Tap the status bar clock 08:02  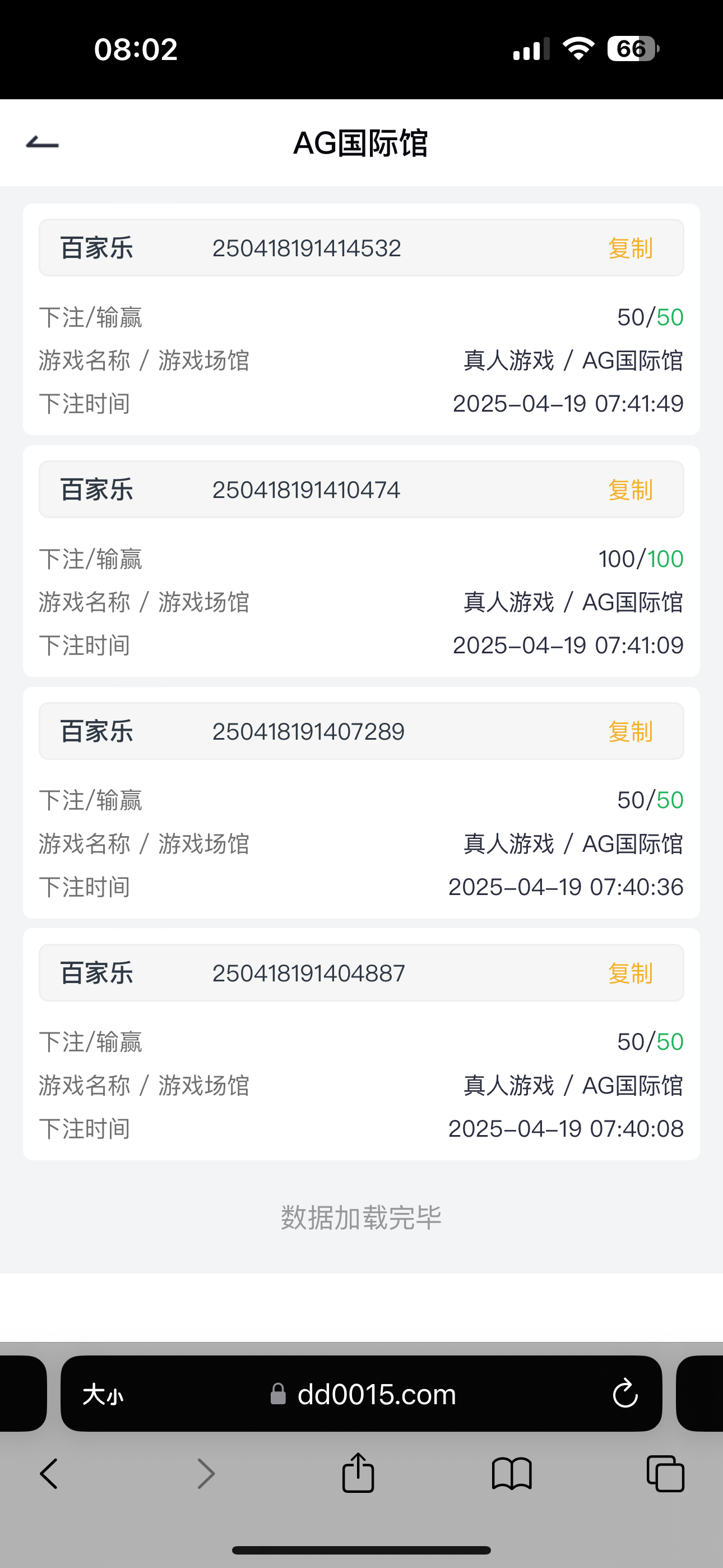(x=136, y=49)
